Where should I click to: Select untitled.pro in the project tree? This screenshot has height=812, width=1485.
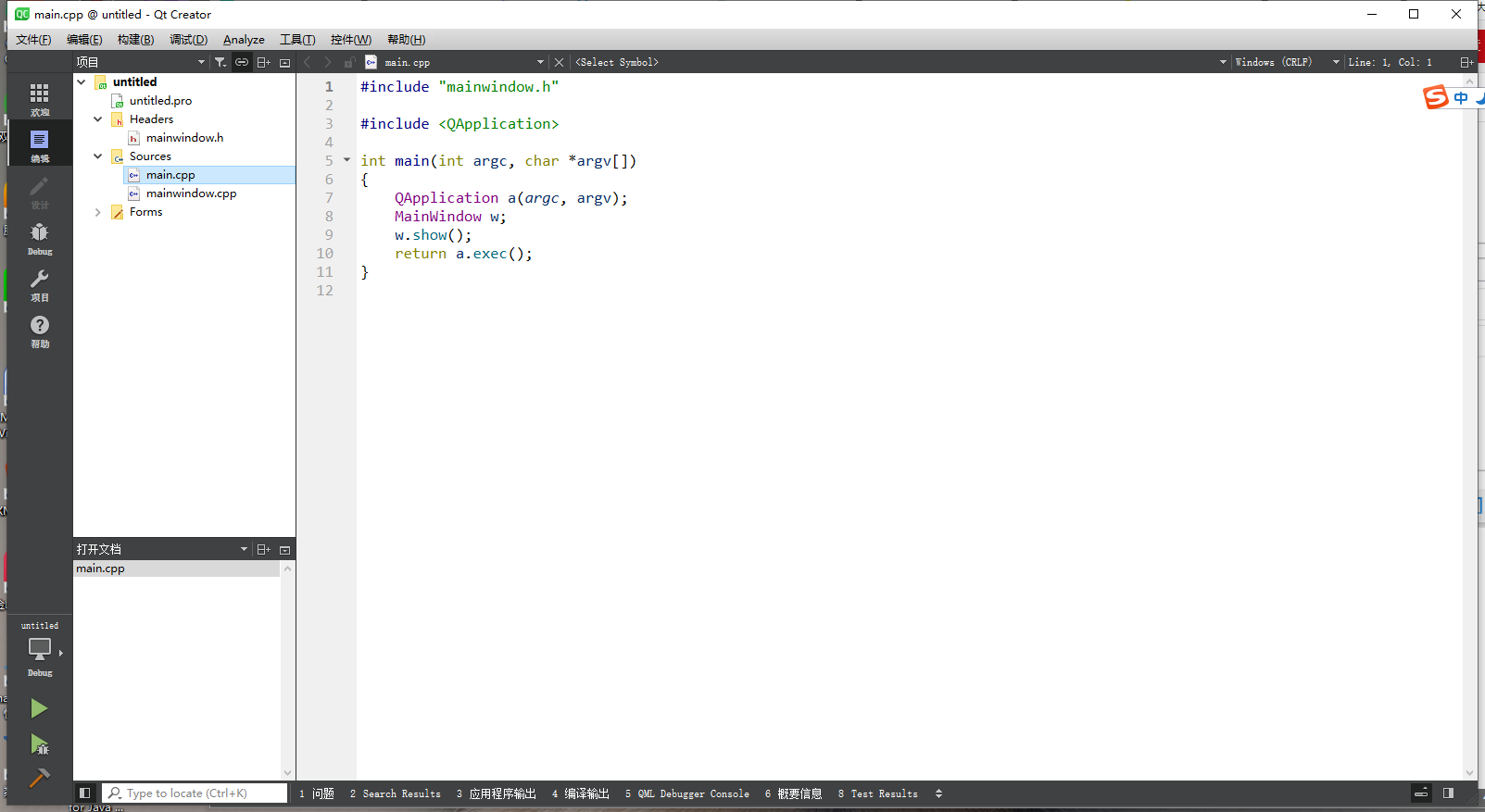[x=160, y=100]
